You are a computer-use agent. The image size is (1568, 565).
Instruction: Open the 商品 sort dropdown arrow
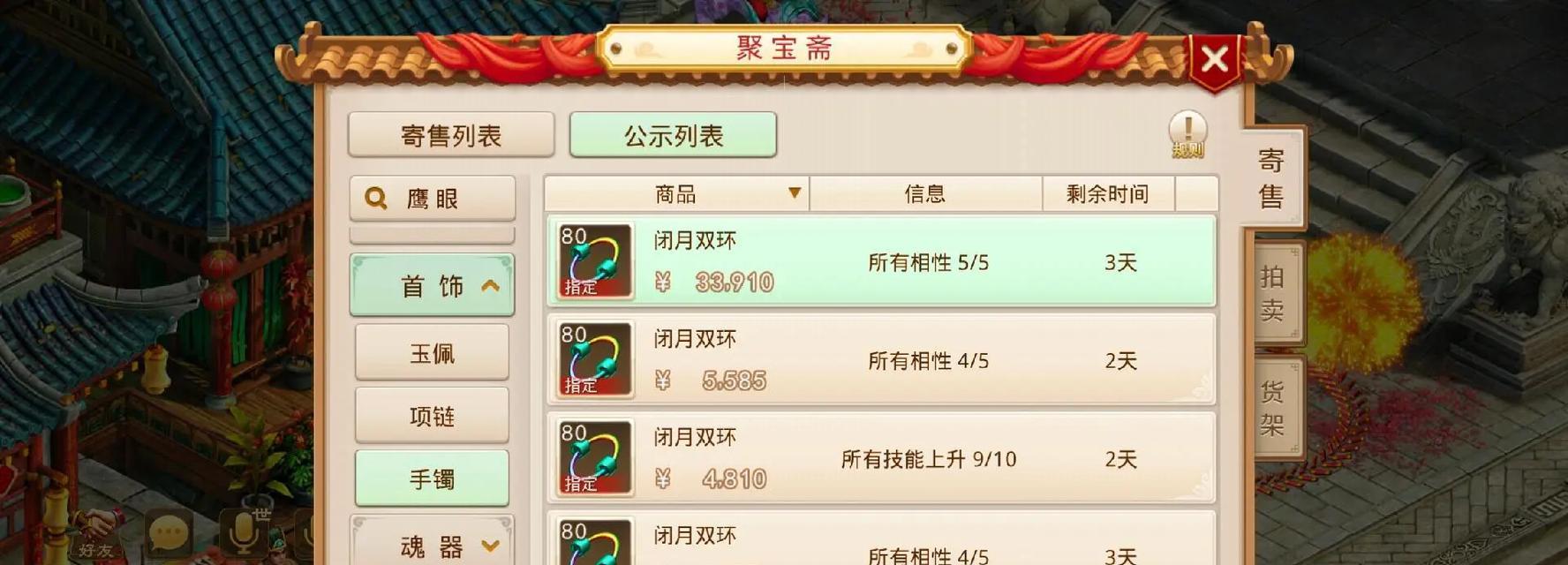pyautogui.click(x=794, y=192)
